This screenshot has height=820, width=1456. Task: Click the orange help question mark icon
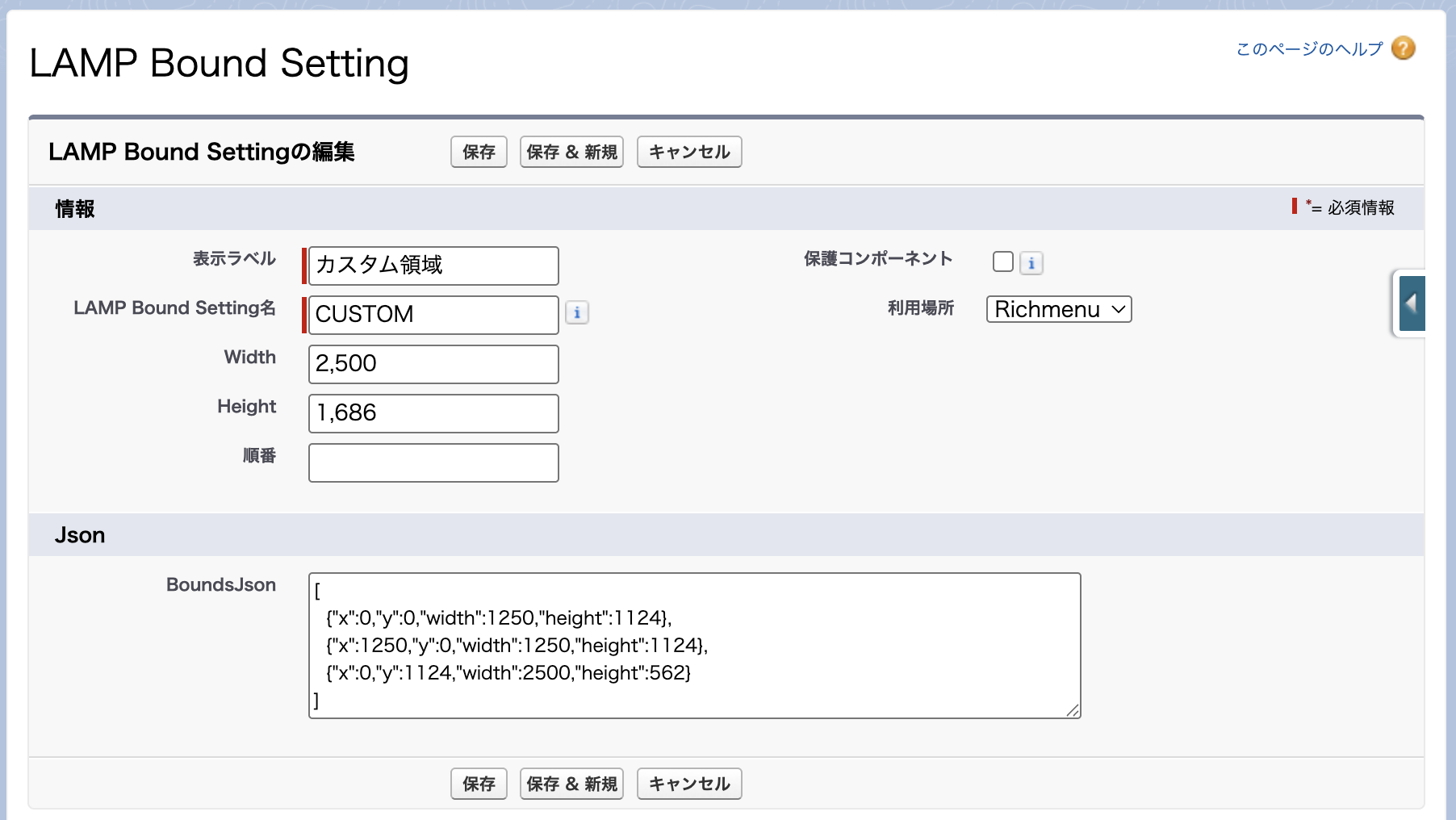click(1404, 48)
